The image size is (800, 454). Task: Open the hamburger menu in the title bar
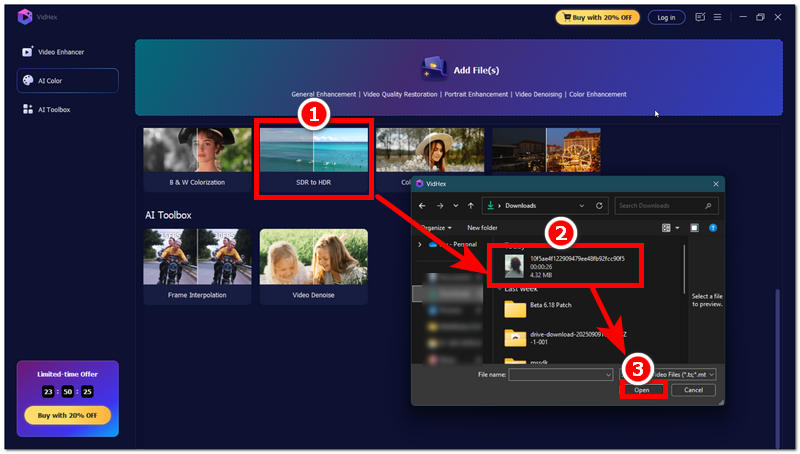click(x=717, y=17)
